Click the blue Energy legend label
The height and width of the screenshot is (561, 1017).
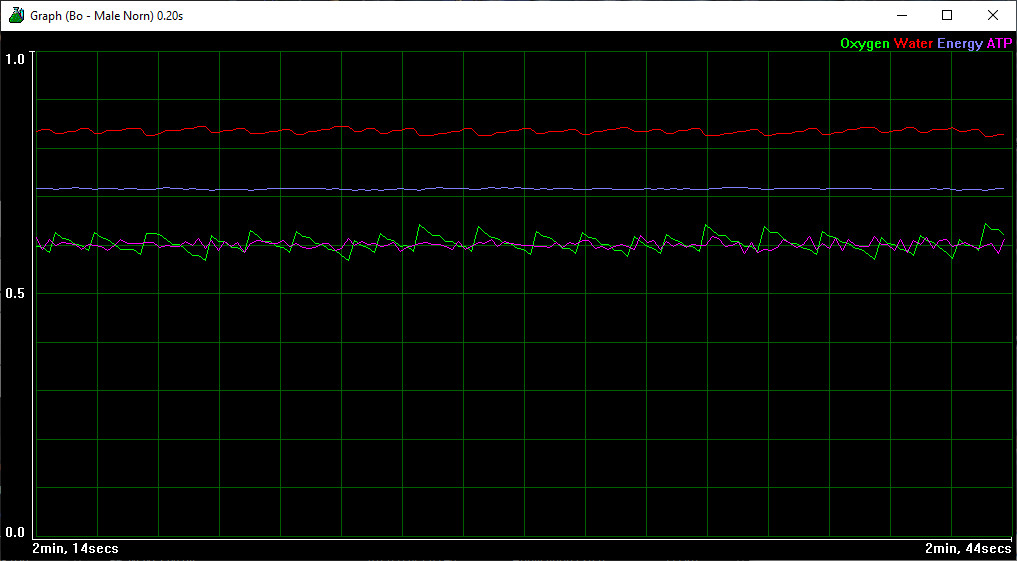pos(959,44)
